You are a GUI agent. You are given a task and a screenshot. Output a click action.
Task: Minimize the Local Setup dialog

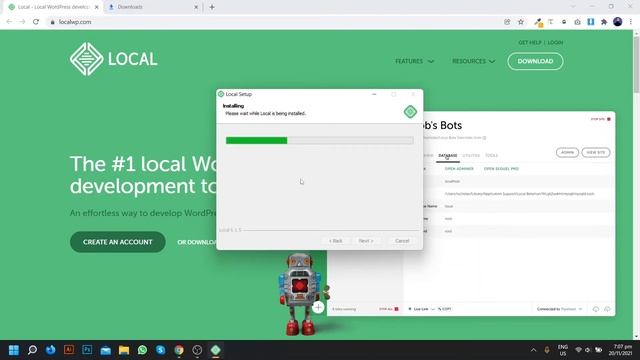374,94
